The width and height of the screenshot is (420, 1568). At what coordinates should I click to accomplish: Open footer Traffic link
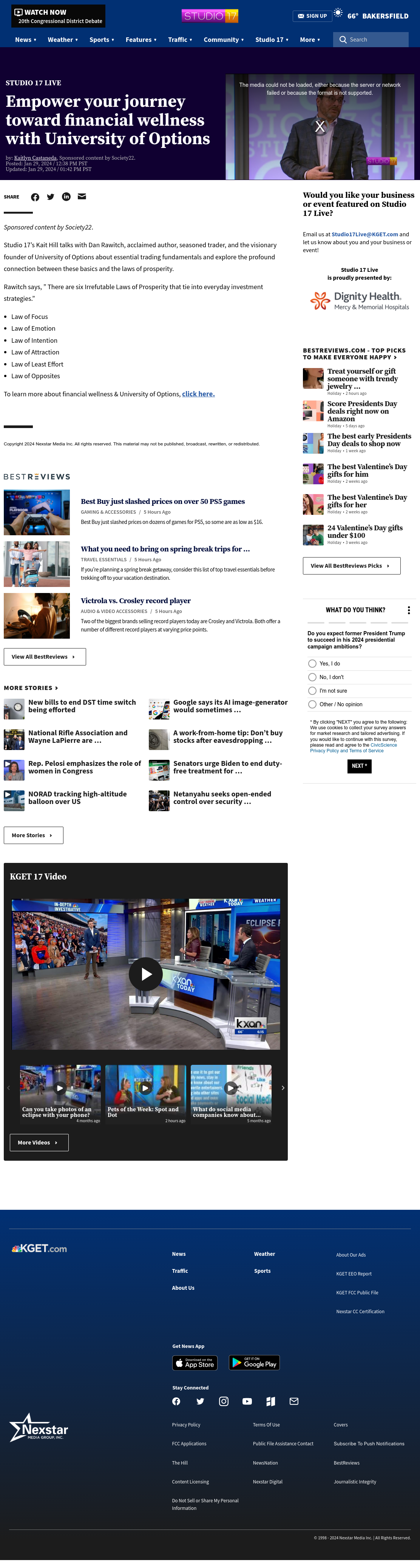click(x=180, y=1271)
